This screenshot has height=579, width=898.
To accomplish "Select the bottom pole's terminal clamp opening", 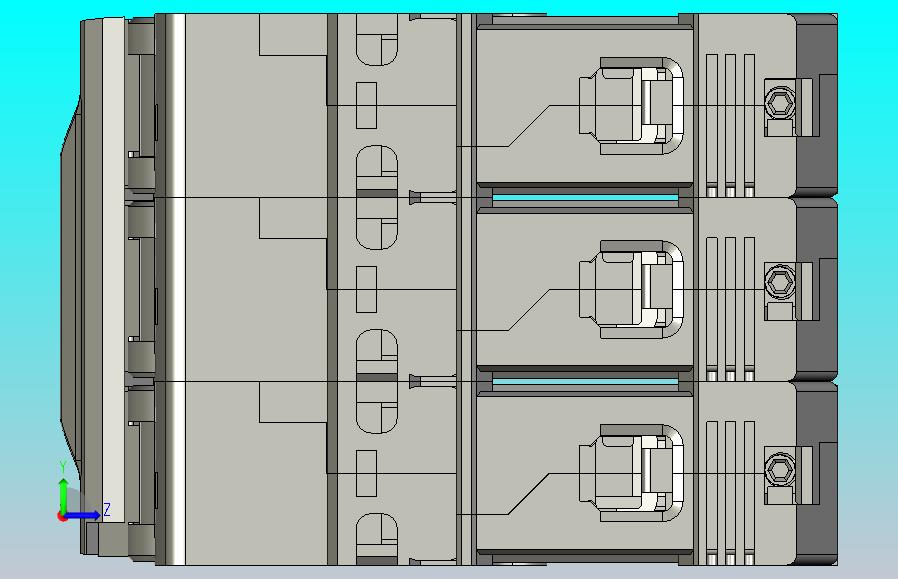I will coord(632,473).
